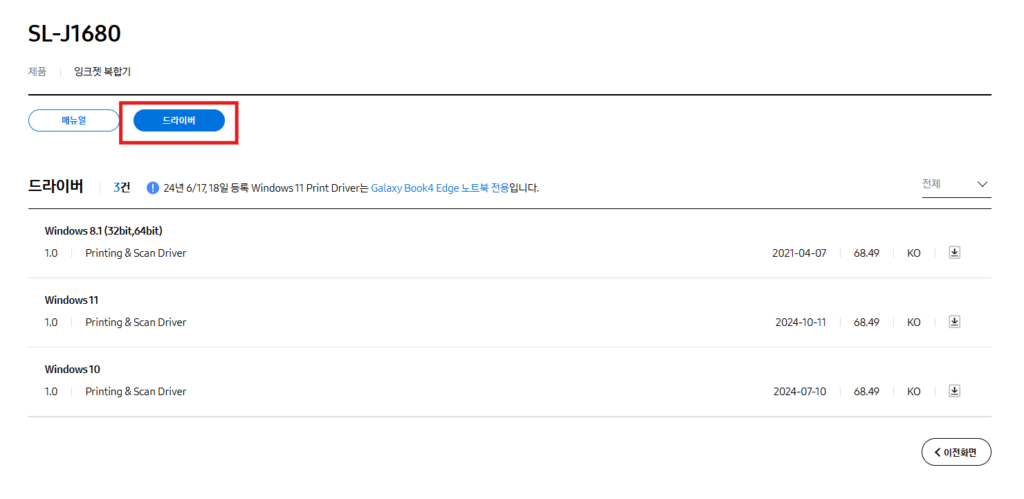Switch to the 매뉴얼 tab
The width and height of the screenshot is (1024, 499).
tap(74, 121)
